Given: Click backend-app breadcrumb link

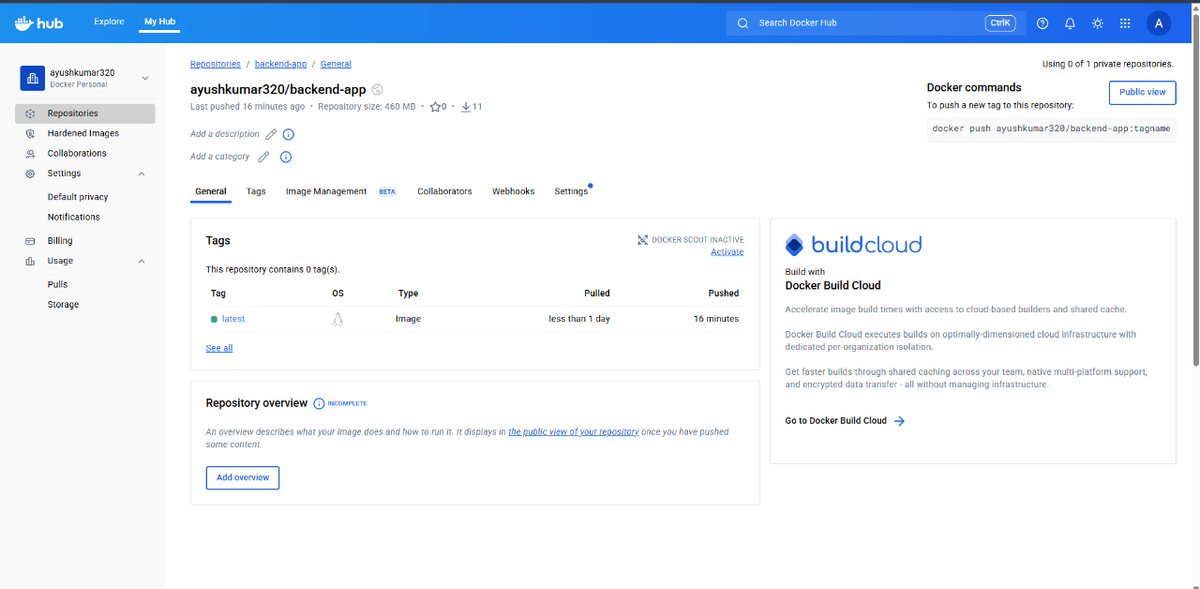Looking at the screenshot, I should (281, 64).
